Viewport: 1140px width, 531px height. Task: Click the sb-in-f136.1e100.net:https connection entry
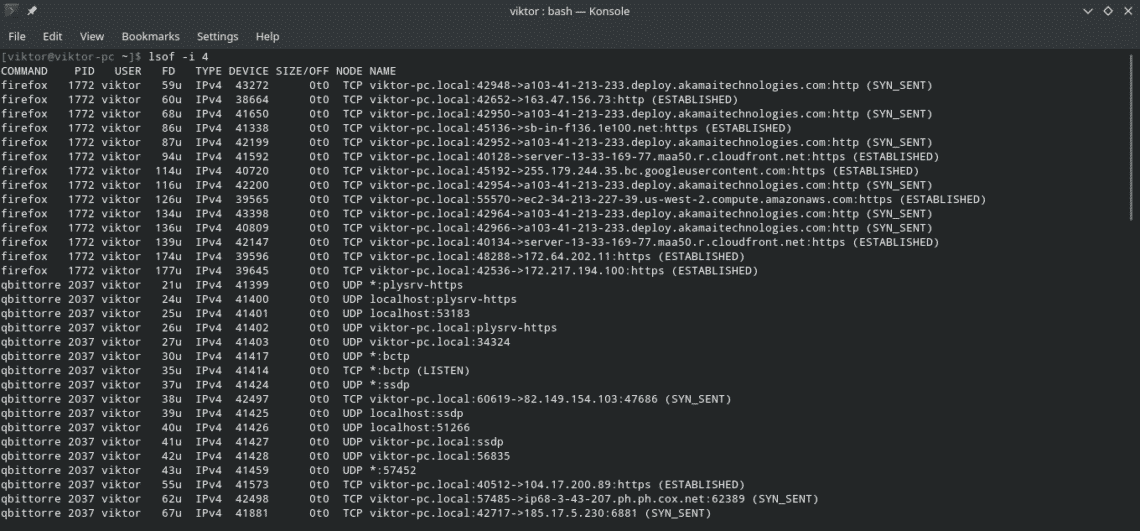pos(580,128)
